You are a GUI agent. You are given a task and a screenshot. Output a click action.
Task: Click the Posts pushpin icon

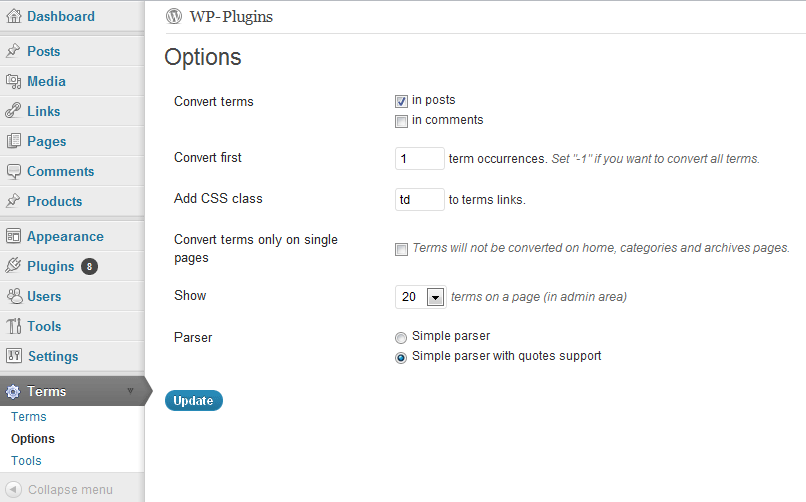coord(13,51)
